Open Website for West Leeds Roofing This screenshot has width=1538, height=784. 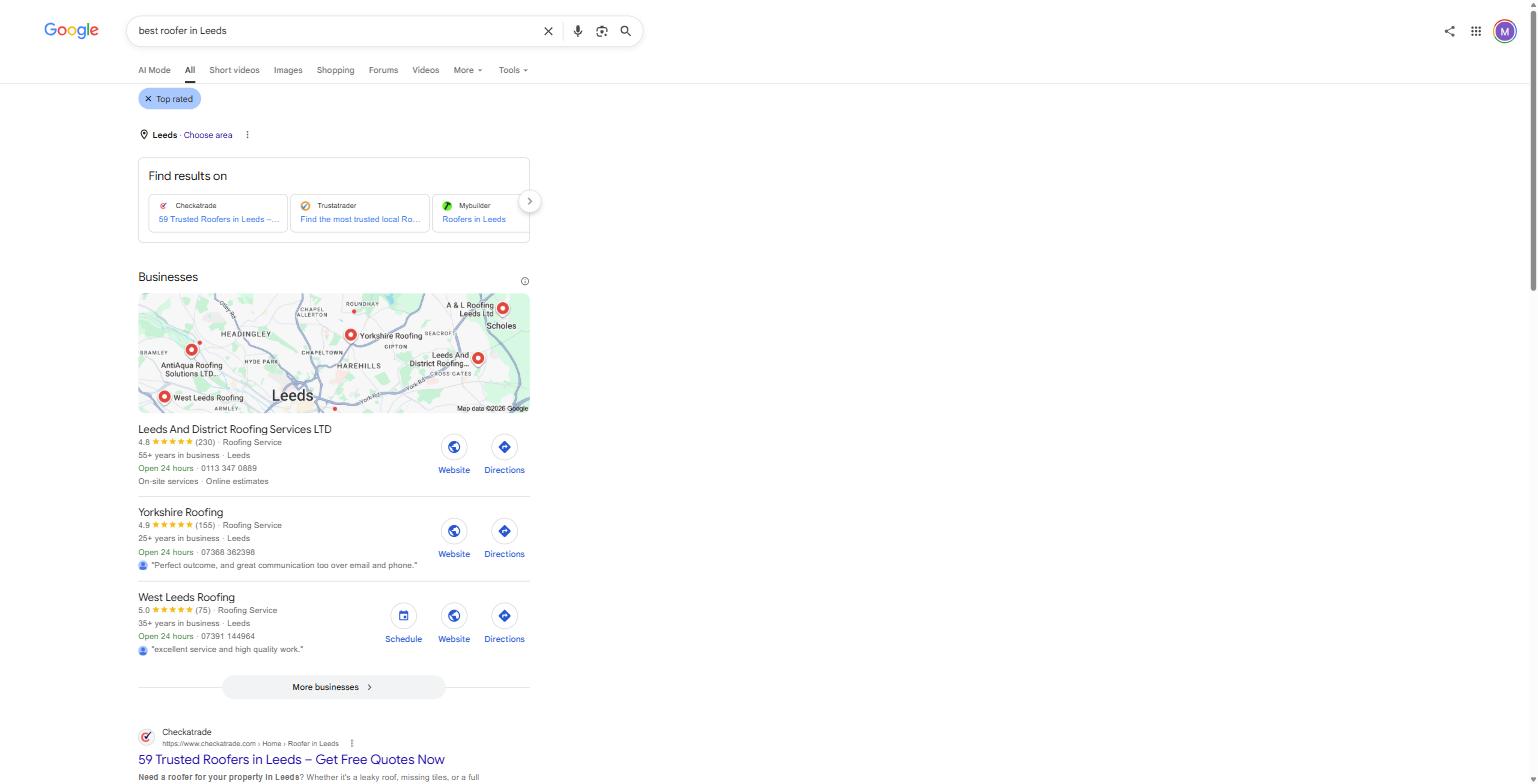(454, 624)
